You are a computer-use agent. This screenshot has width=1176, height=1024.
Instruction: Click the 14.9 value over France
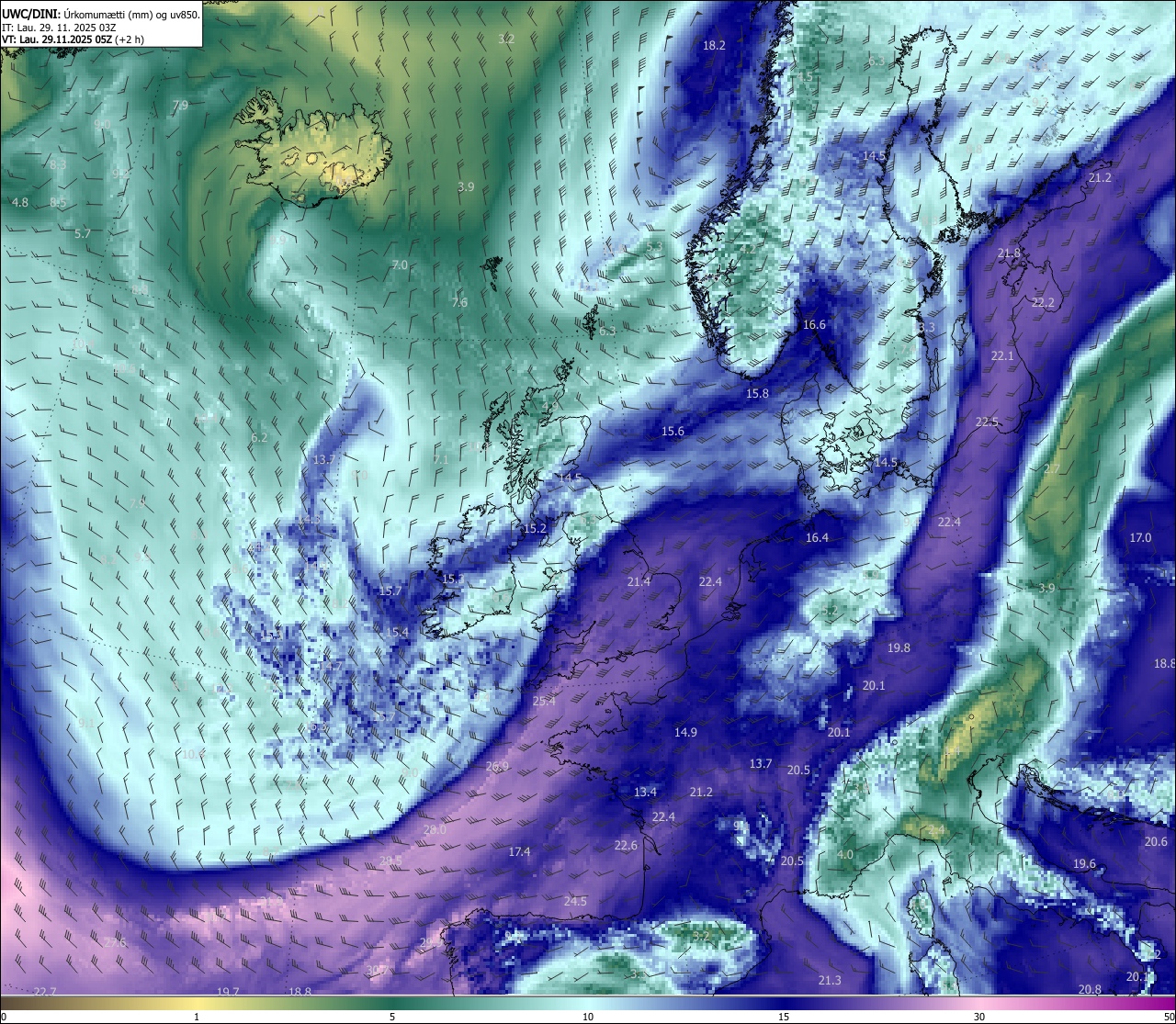[685, 732]
